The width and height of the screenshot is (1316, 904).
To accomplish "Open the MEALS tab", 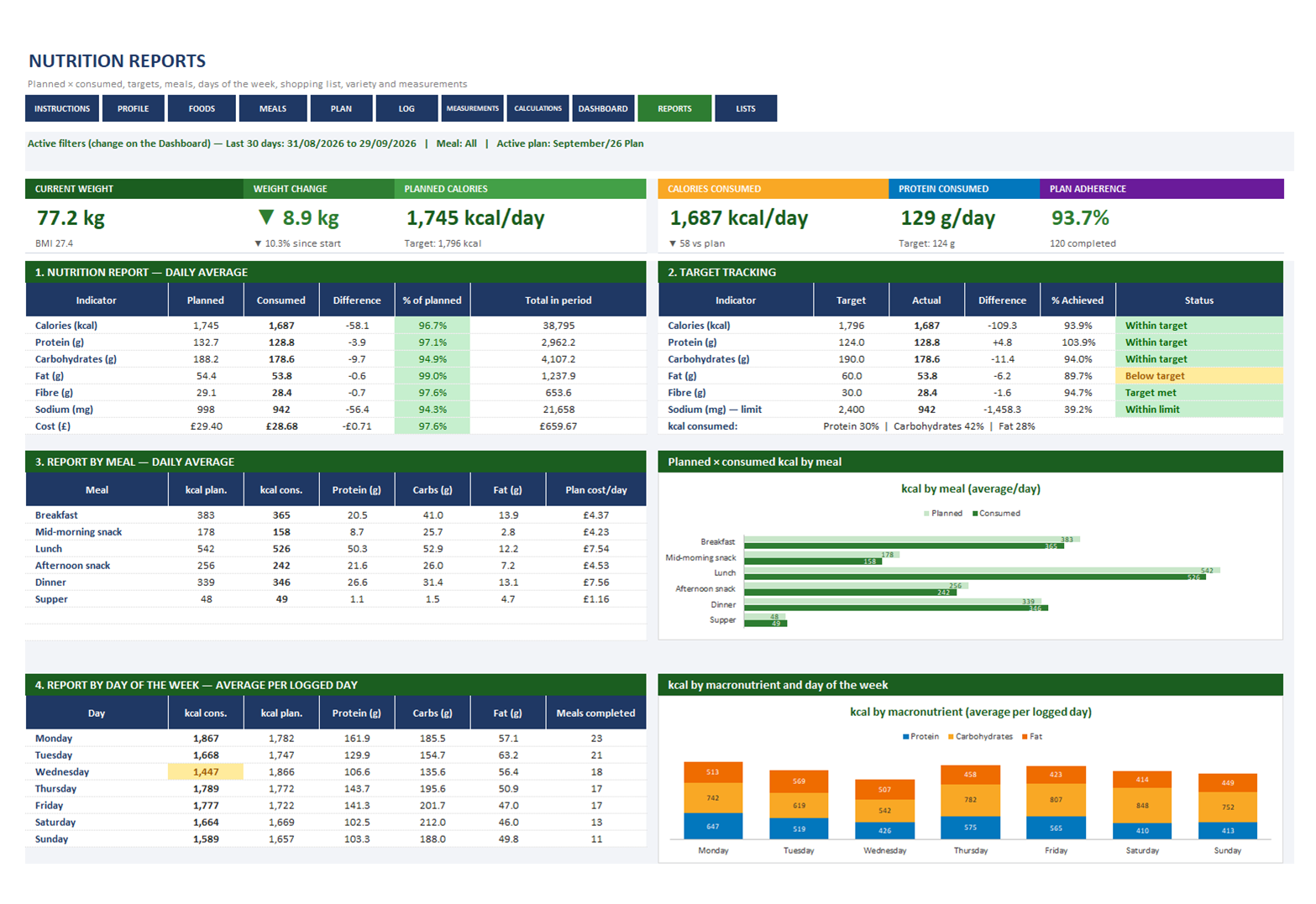I will [x=272, y=108].
